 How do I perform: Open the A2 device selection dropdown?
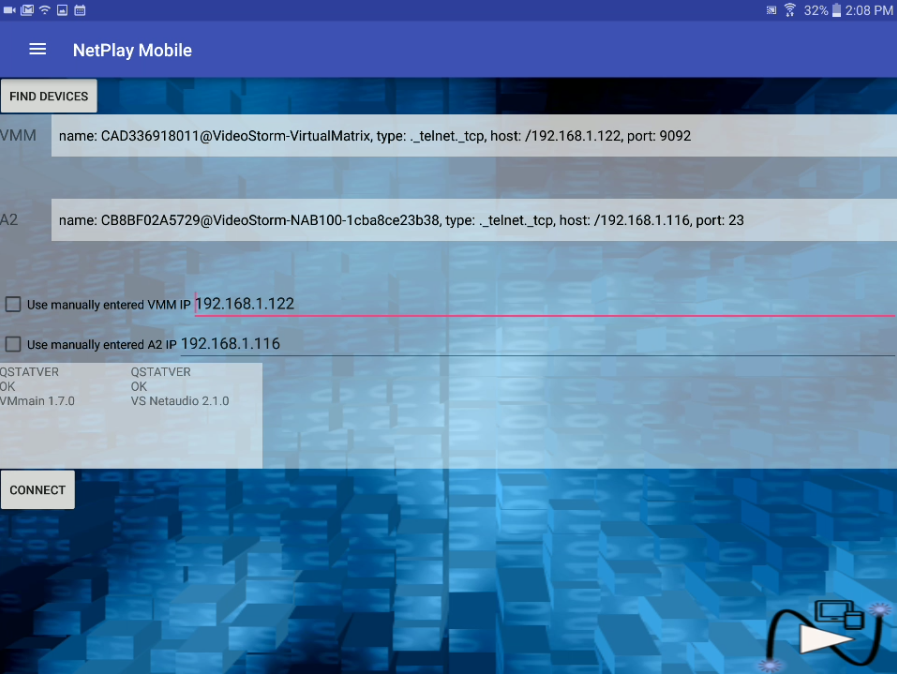(473, 220)
